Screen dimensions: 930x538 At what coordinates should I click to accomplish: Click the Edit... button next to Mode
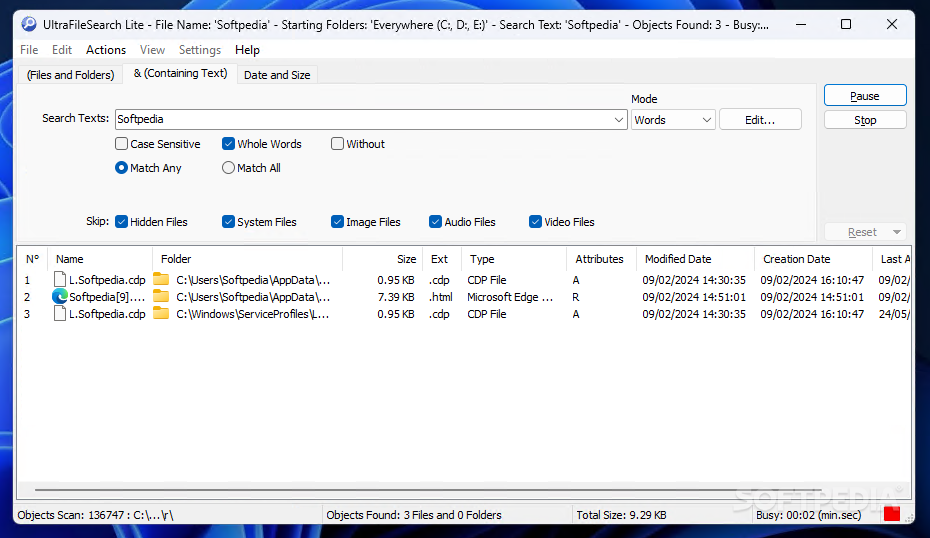[760, 120]
